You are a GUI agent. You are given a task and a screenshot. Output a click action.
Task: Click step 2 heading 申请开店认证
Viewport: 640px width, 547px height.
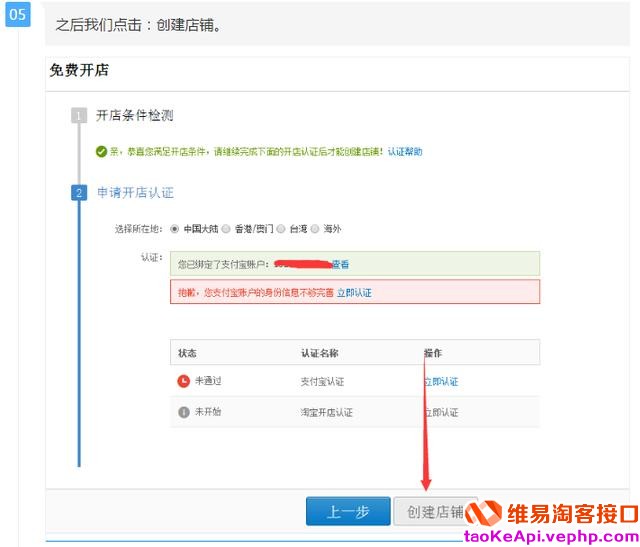(135, 192)
